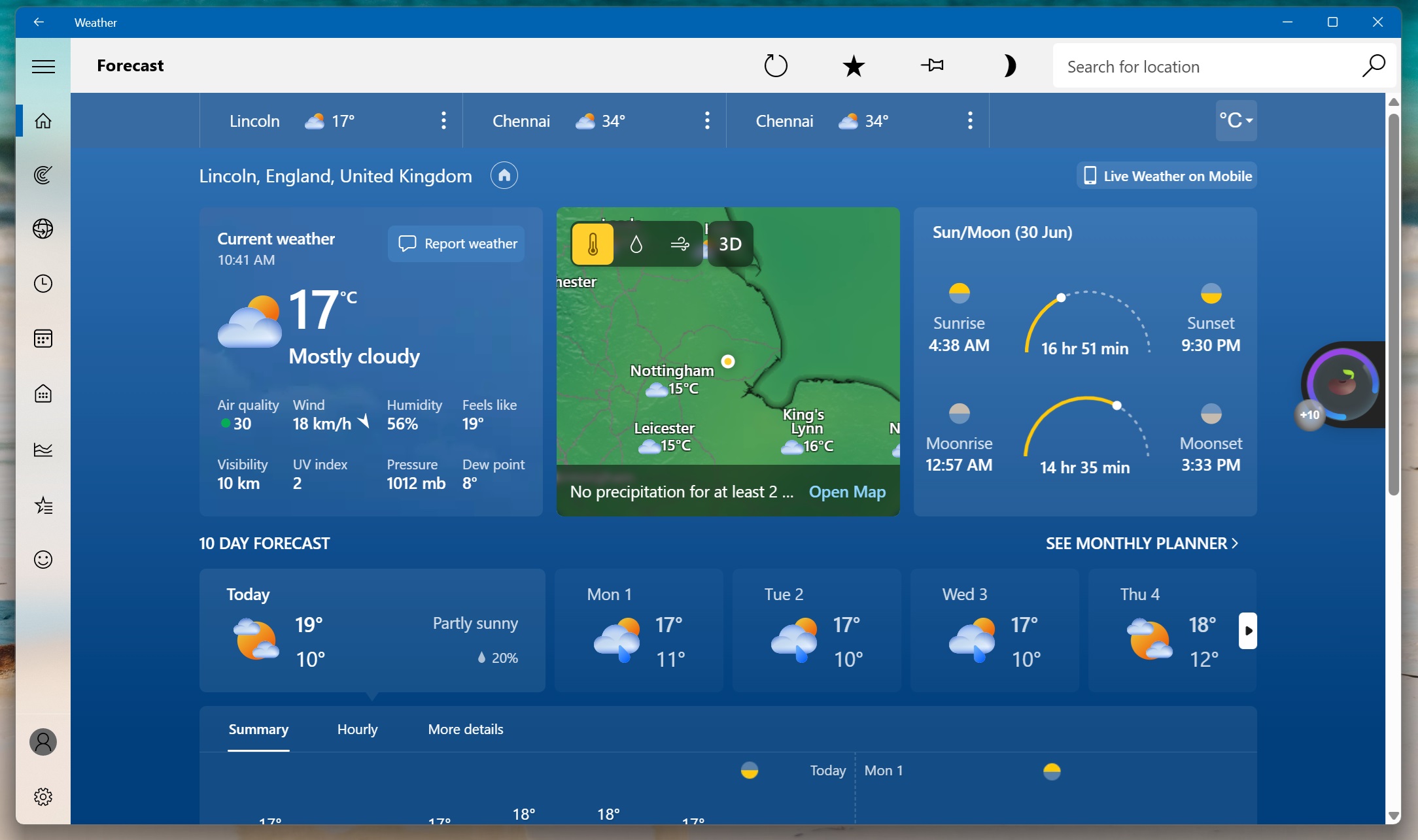Click the Open Map link on precipitation card
Screen dimensions: 1418x840
(x=847, y=491)
